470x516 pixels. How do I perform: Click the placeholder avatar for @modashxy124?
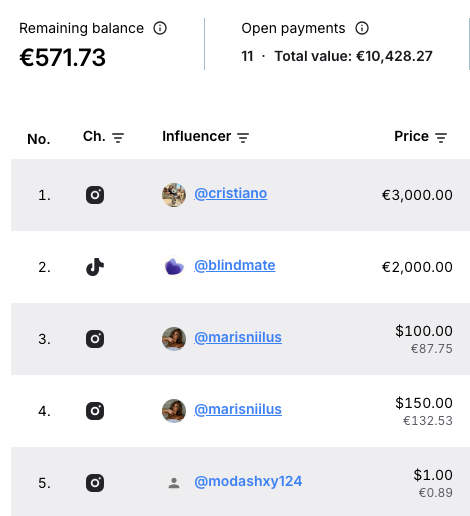point(174,483)
